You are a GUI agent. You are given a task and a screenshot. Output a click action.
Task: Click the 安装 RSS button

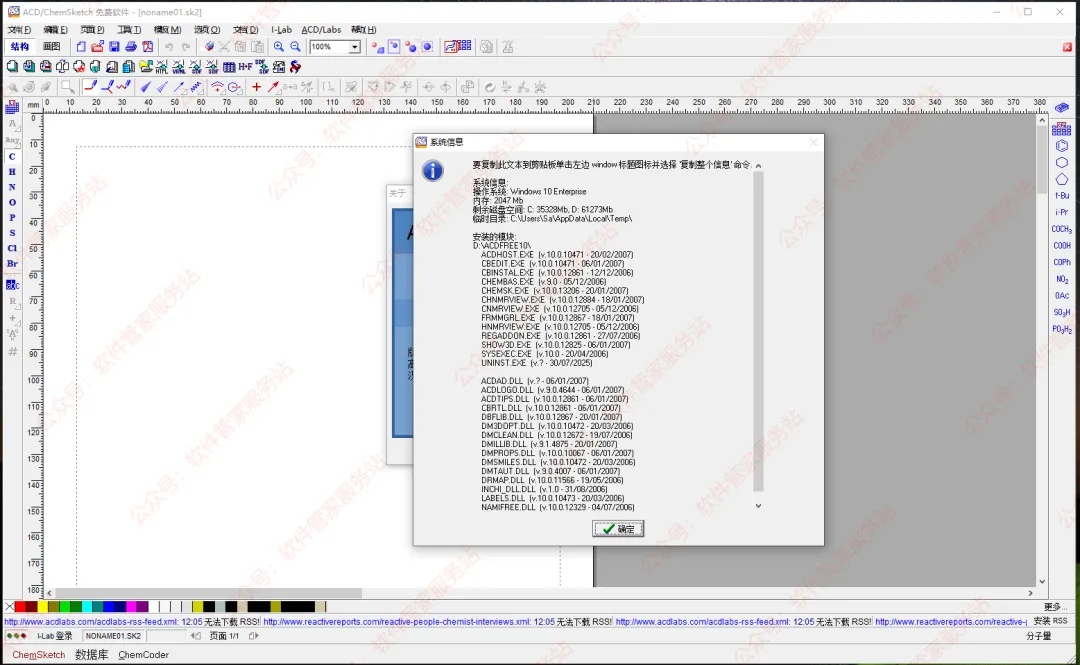(x=1050, y=621)
